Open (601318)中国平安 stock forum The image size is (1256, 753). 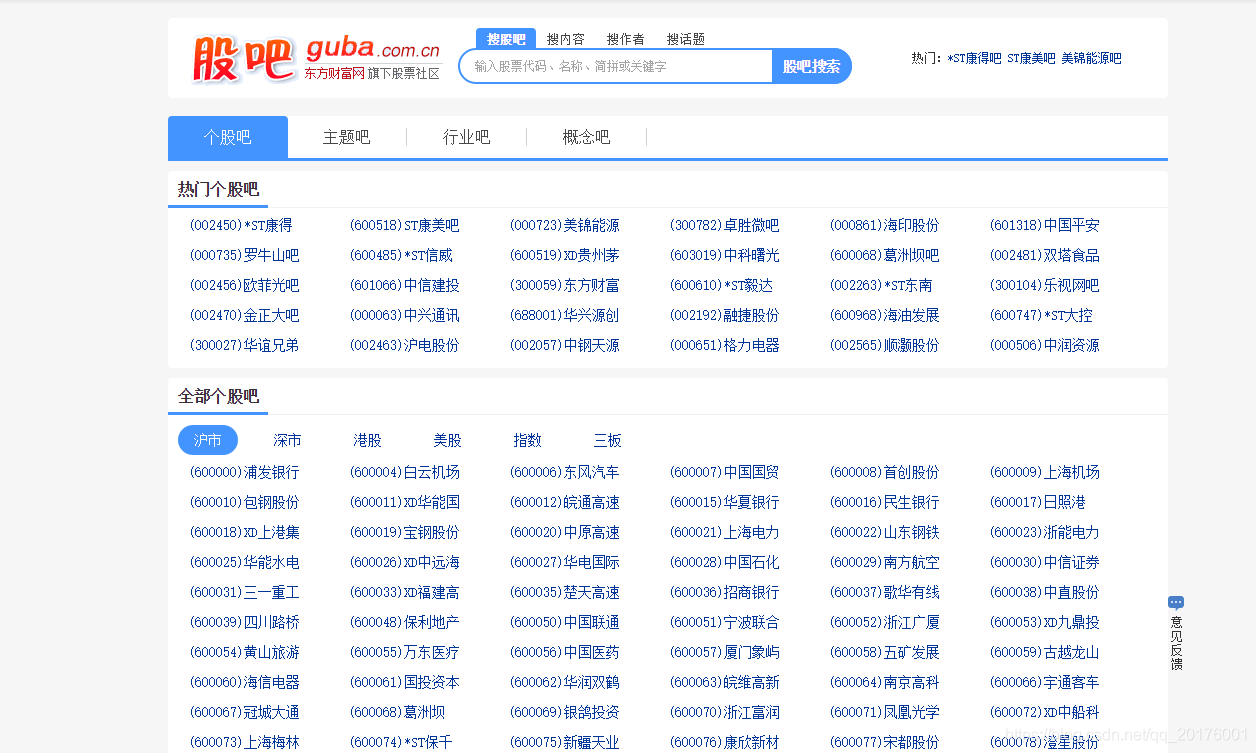point(1044,225)
